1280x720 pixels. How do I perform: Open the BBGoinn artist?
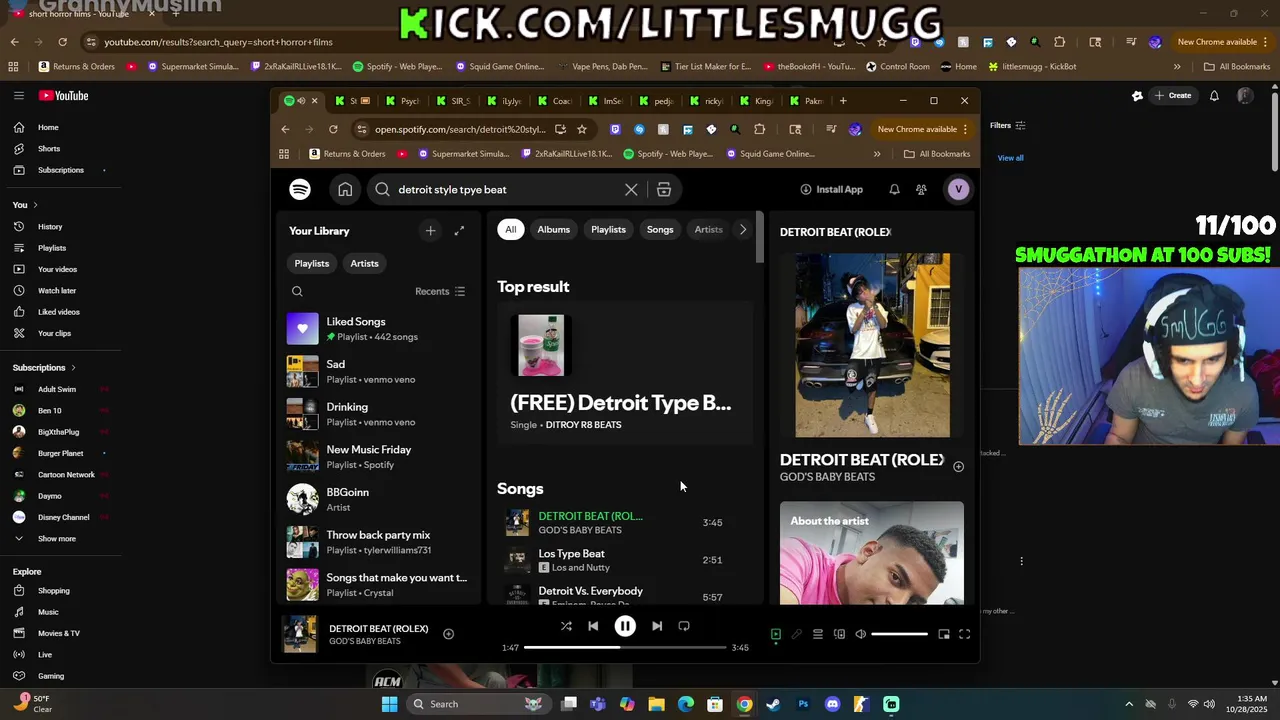point(378,499)
